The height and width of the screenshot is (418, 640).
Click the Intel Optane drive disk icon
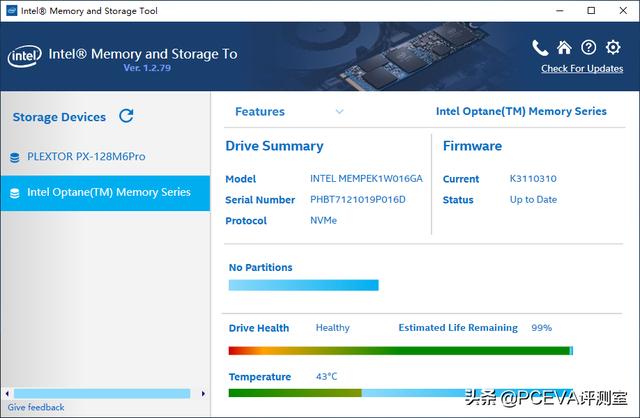14,193
